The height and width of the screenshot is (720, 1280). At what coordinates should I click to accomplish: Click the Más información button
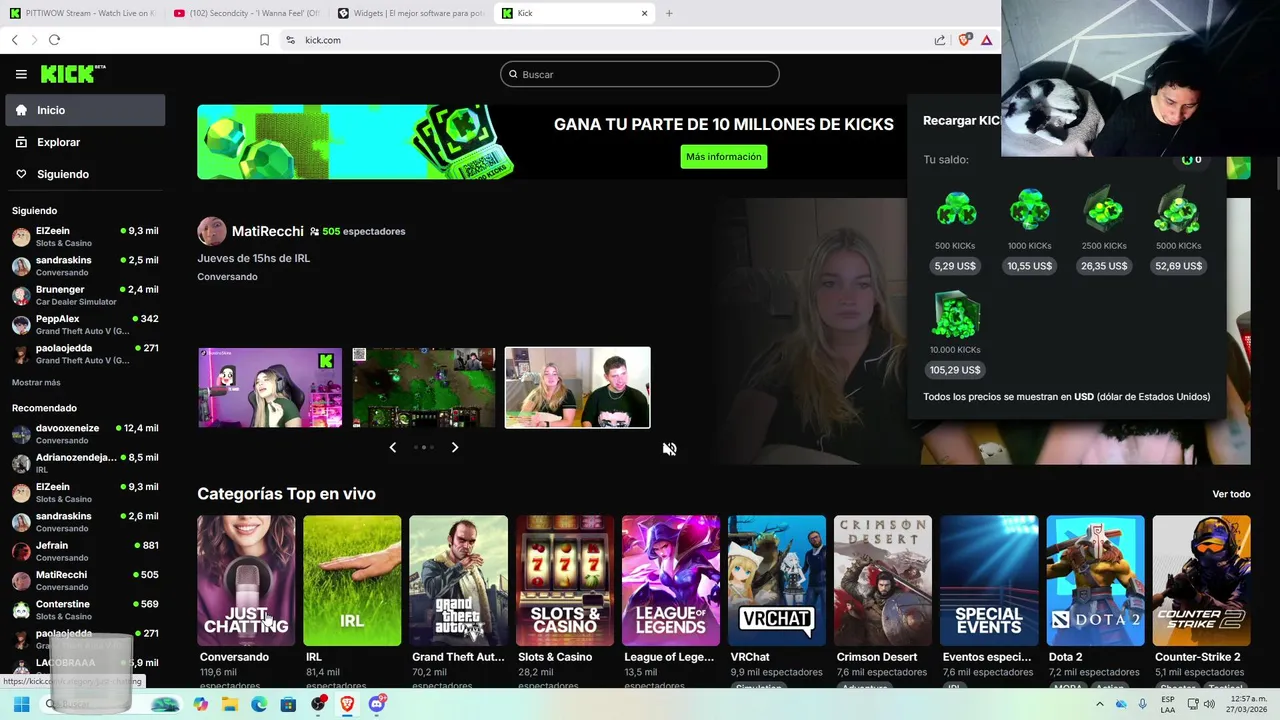coord(724,157)
